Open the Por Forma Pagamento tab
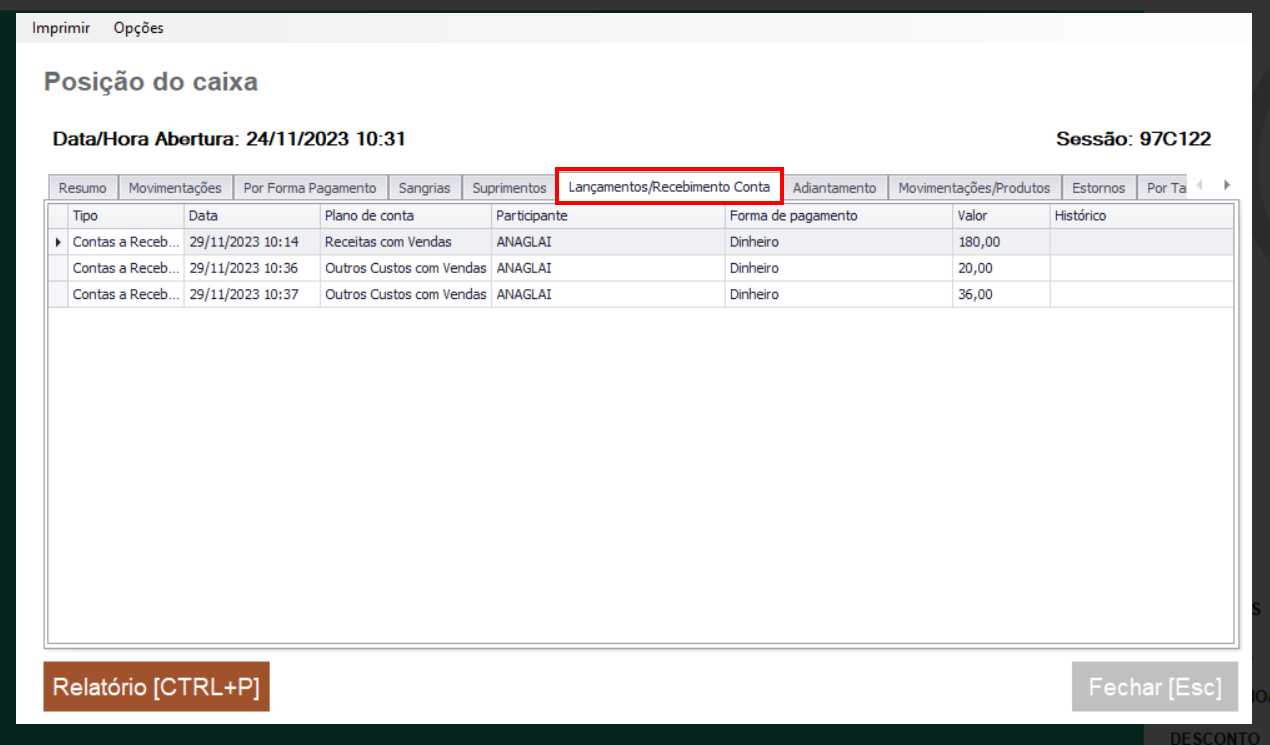This screenshot has width=1270, height=745. [310, 188]
